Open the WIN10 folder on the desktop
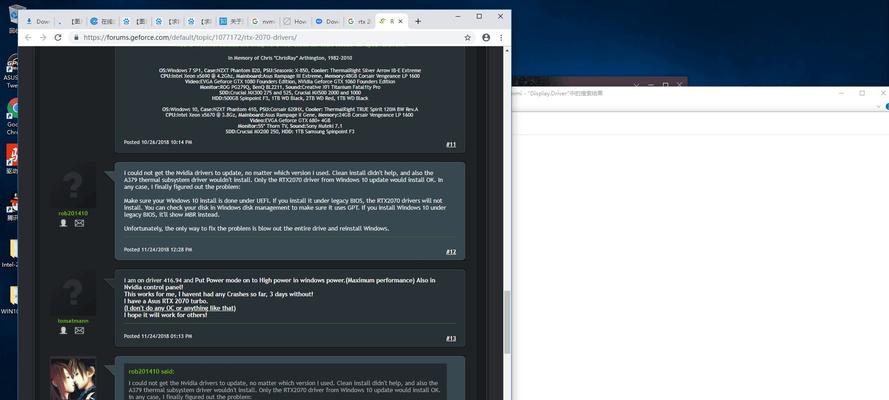Screen dimensions: 889x400 [x=11, y=300]
